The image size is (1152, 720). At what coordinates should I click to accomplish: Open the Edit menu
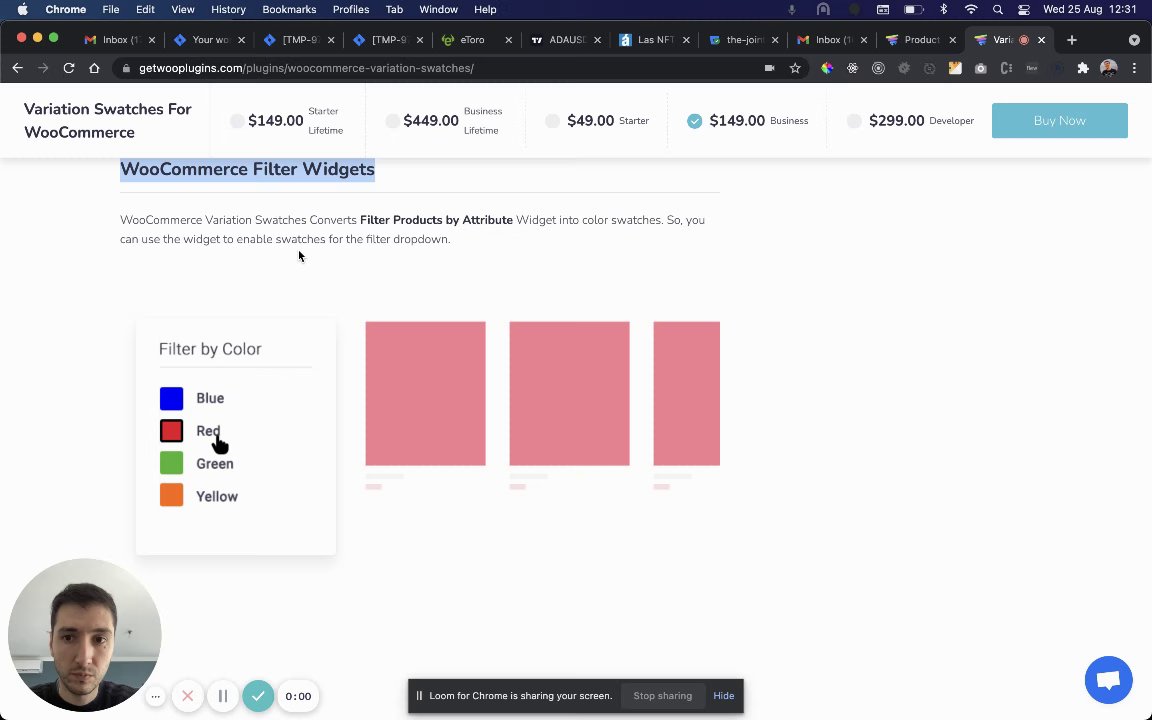coord(145,10)
